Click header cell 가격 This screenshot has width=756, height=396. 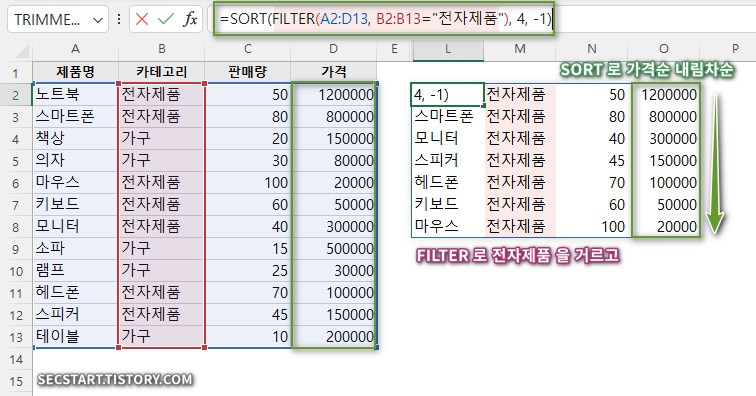(x=334, y=72)
